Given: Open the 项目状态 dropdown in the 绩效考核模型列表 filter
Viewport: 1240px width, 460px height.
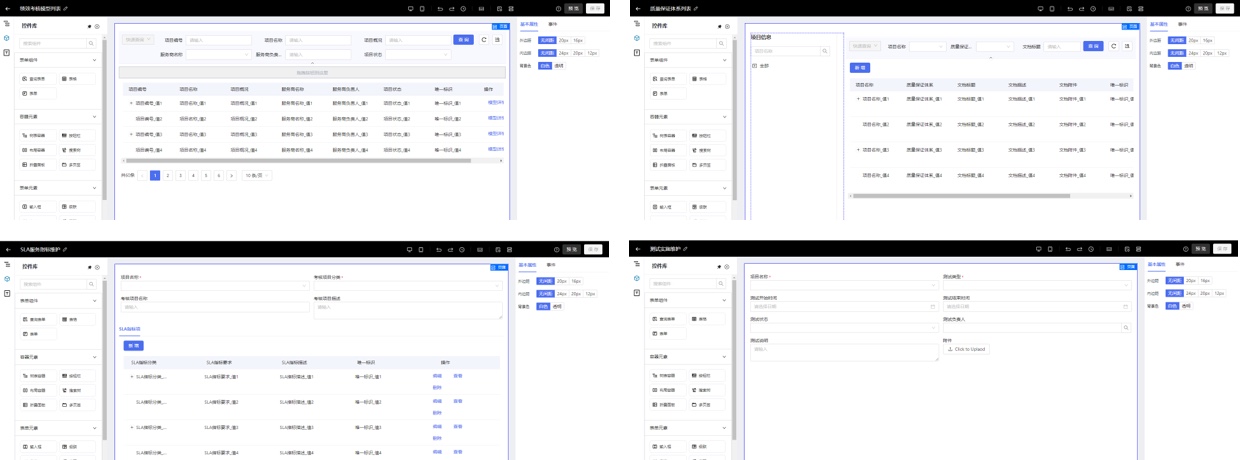Looking at the screenshot, I should coord(417,55).
